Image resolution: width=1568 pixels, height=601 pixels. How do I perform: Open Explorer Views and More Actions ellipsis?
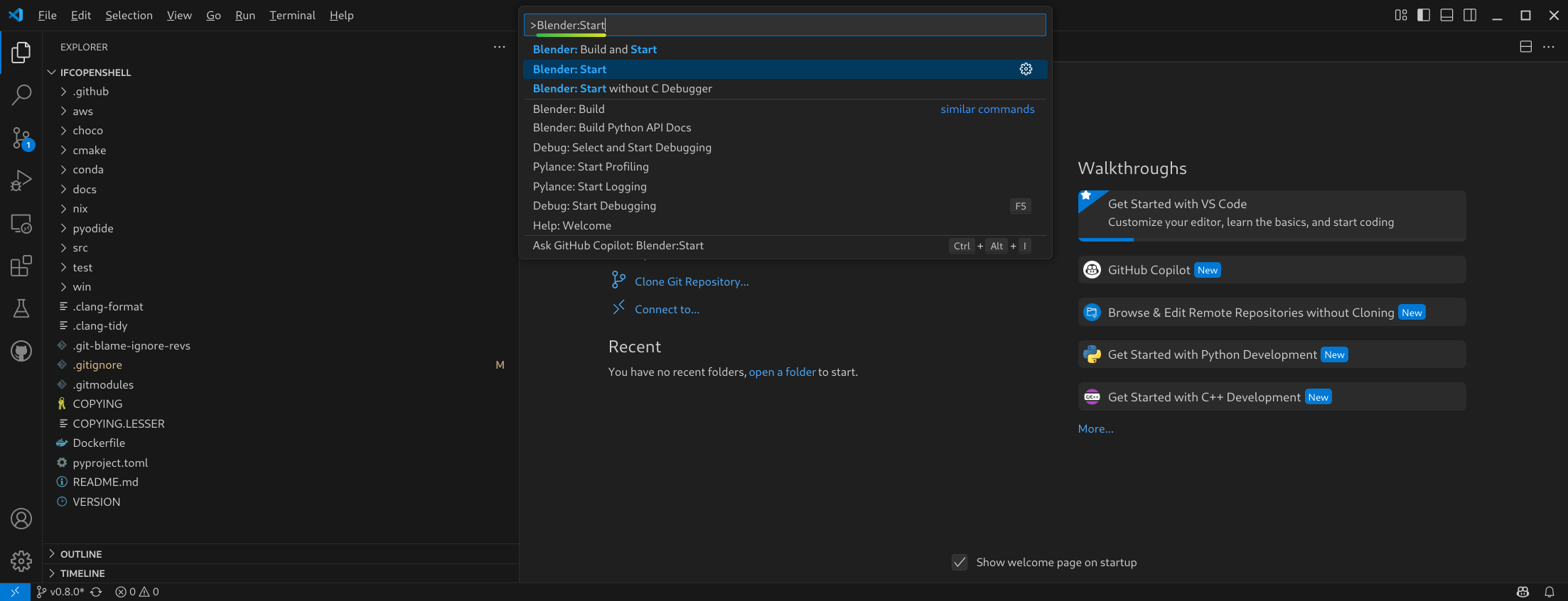coord(500,47)
